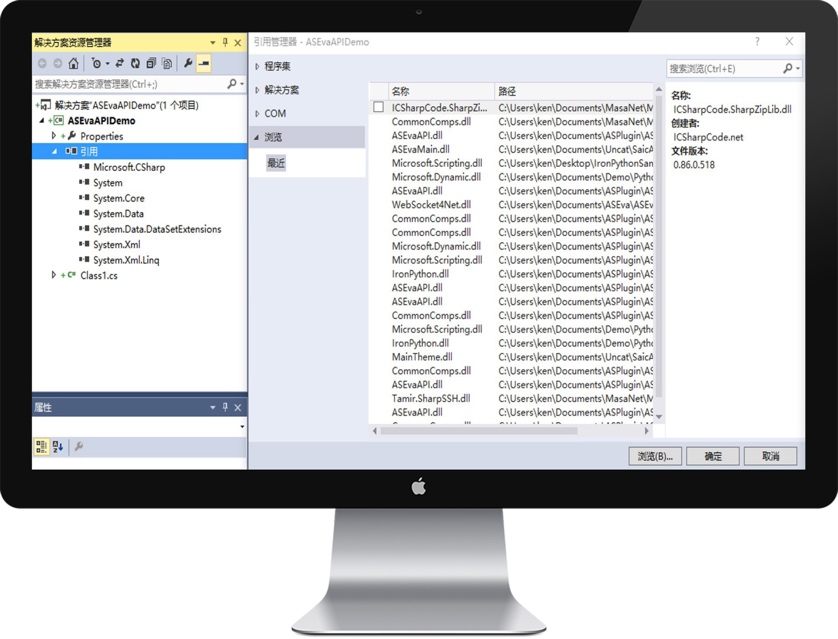The width and height of the screenshot is (838, 639).
Task: Click the Refresh icon in Solution Explorer
Action: [135, 64]
